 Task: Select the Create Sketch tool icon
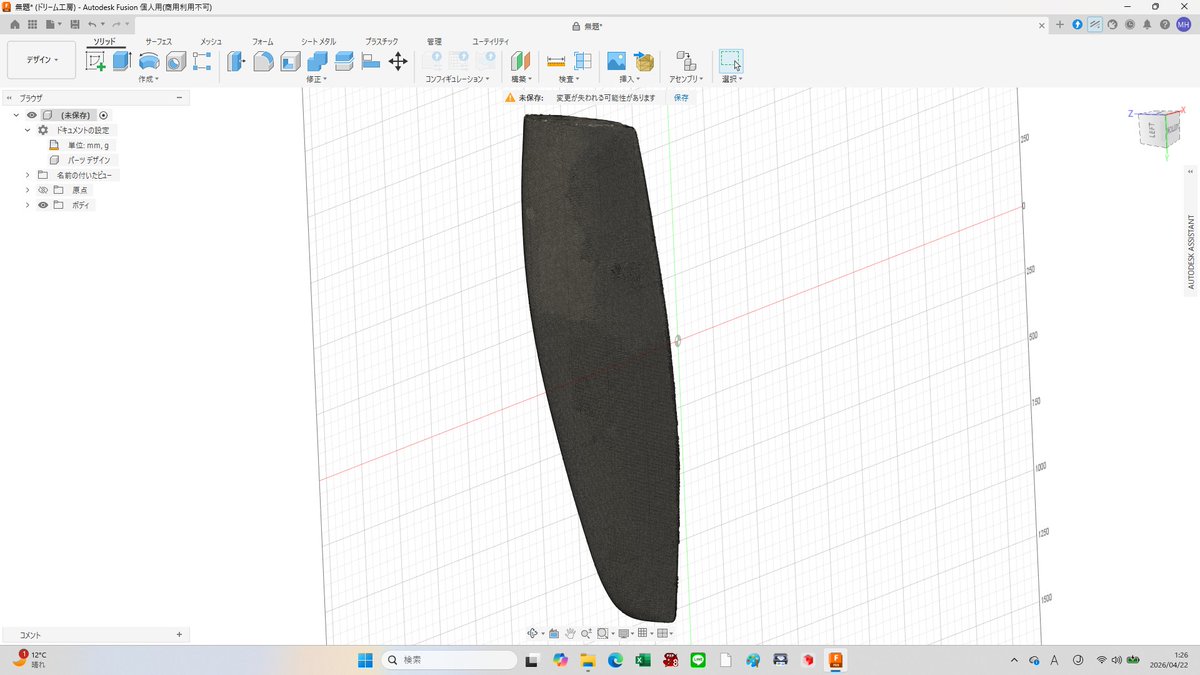click(x=96, y=61)
